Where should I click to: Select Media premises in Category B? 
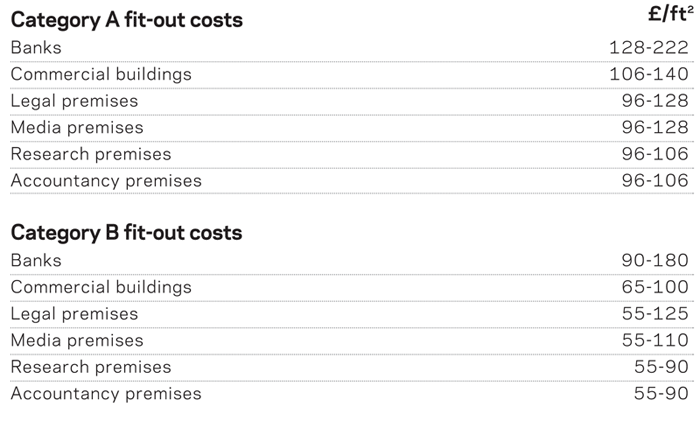pos(77,340)
